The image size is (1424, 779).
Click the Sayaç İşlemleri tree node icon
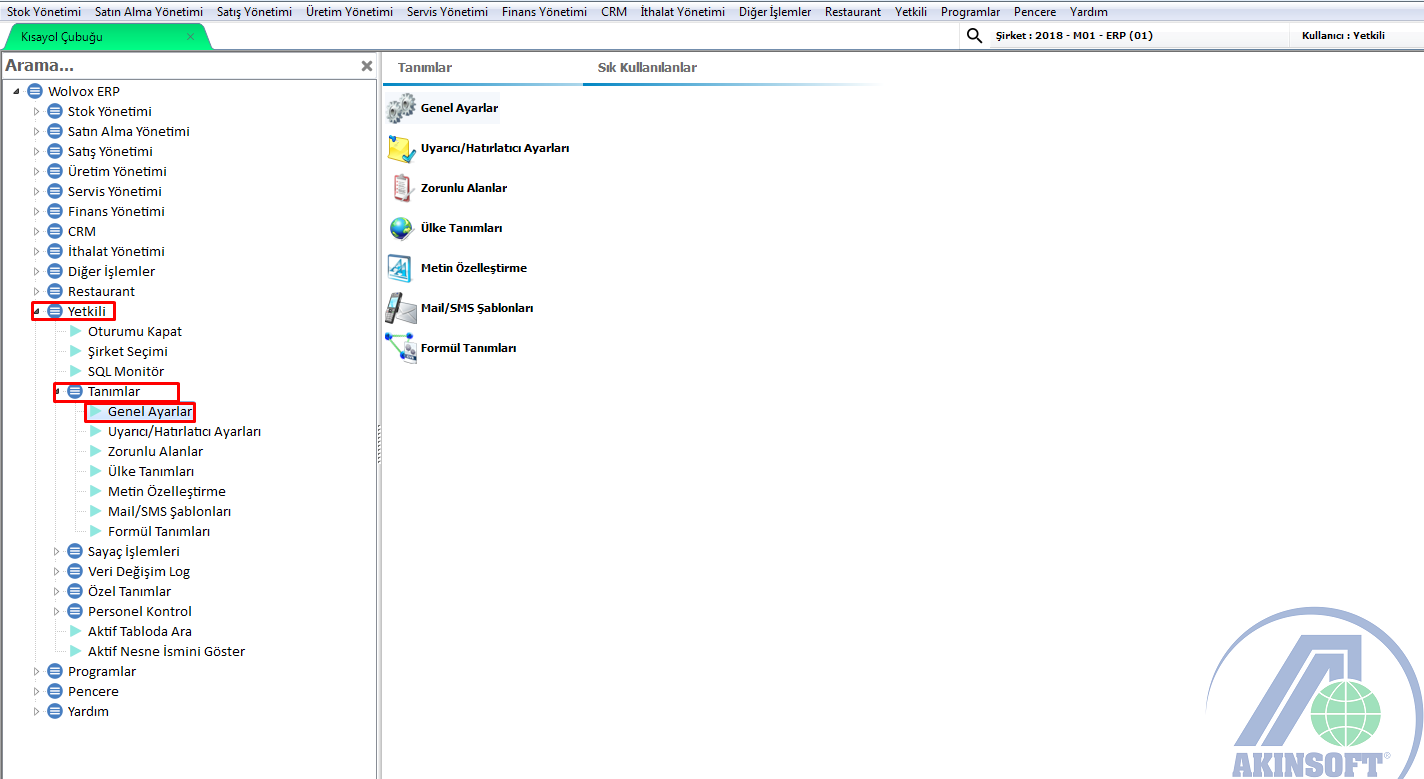pyautogui.click(x=75, y=551)
